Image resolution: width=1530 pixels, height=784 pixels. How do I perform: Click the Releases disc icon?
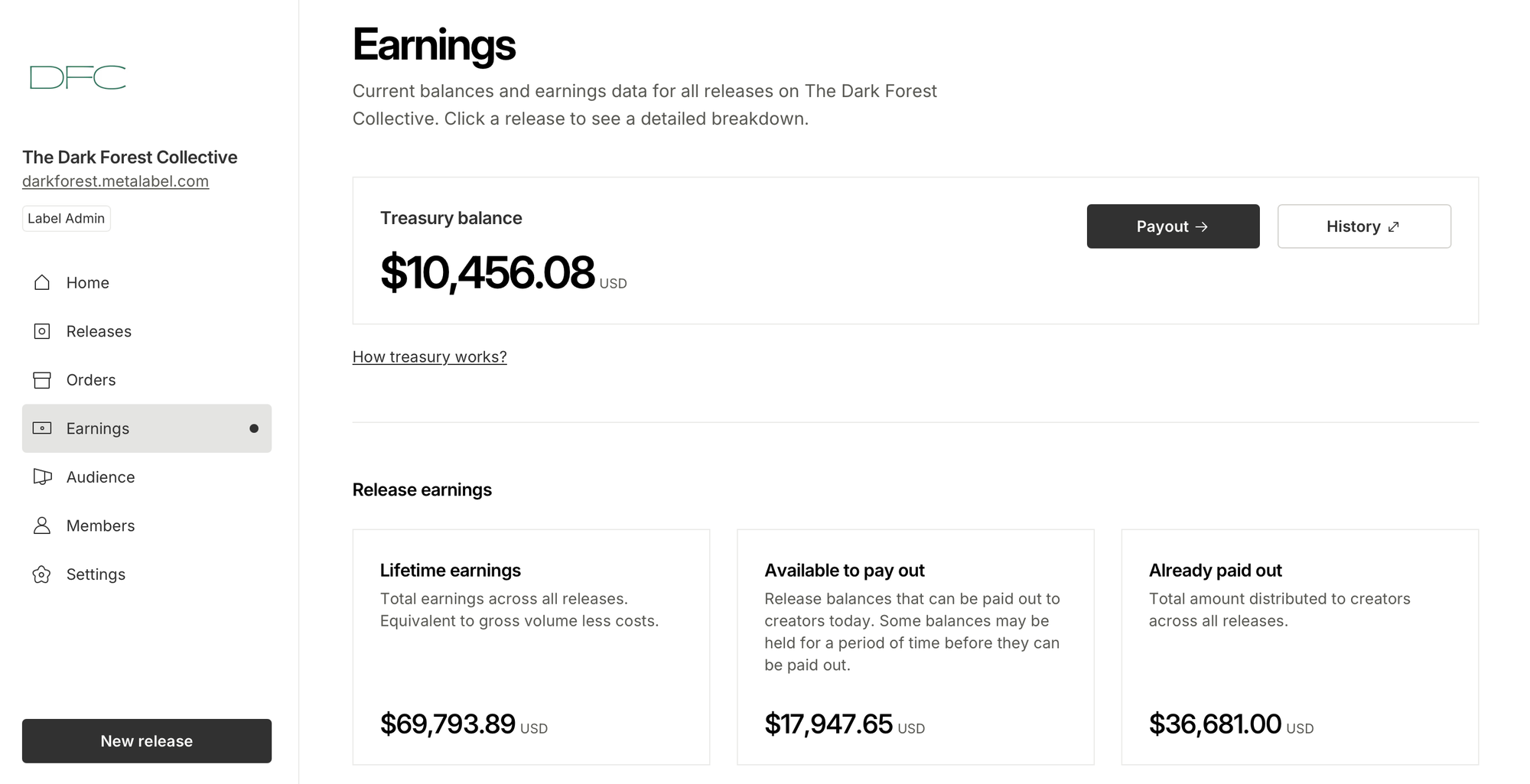pyautogui.click(x=42, y=331)
